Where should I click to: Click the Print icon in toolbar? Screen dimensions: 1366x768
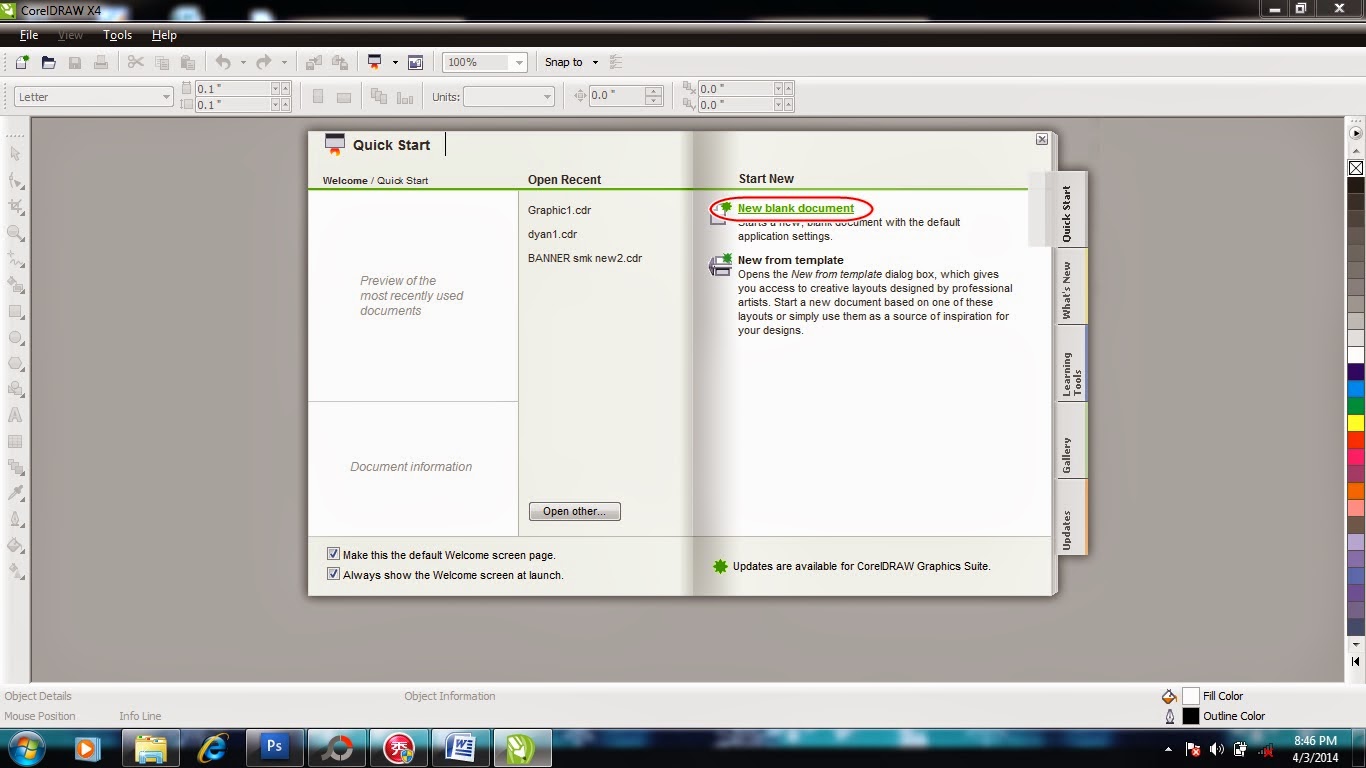coord(101,62)
